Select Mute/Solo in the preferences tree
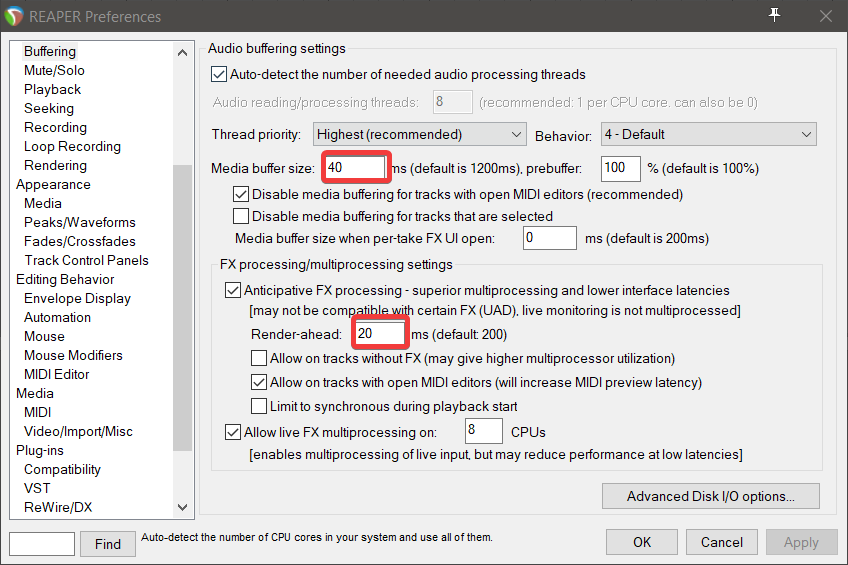This screenshot has height=565, width=848. [54, 70]
